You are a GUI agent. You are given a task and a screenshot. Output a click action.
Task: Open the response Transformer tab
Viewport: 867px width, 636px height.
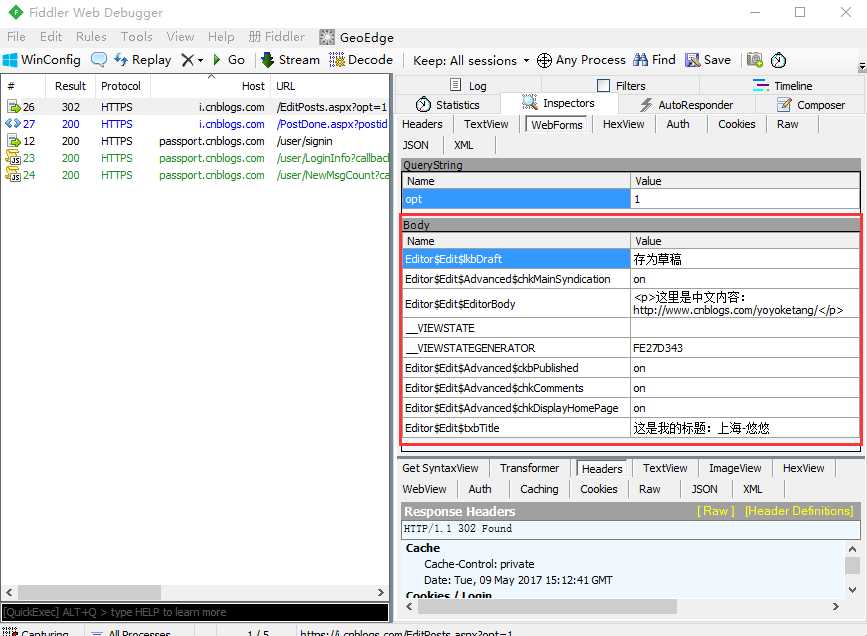pos(529,468)
